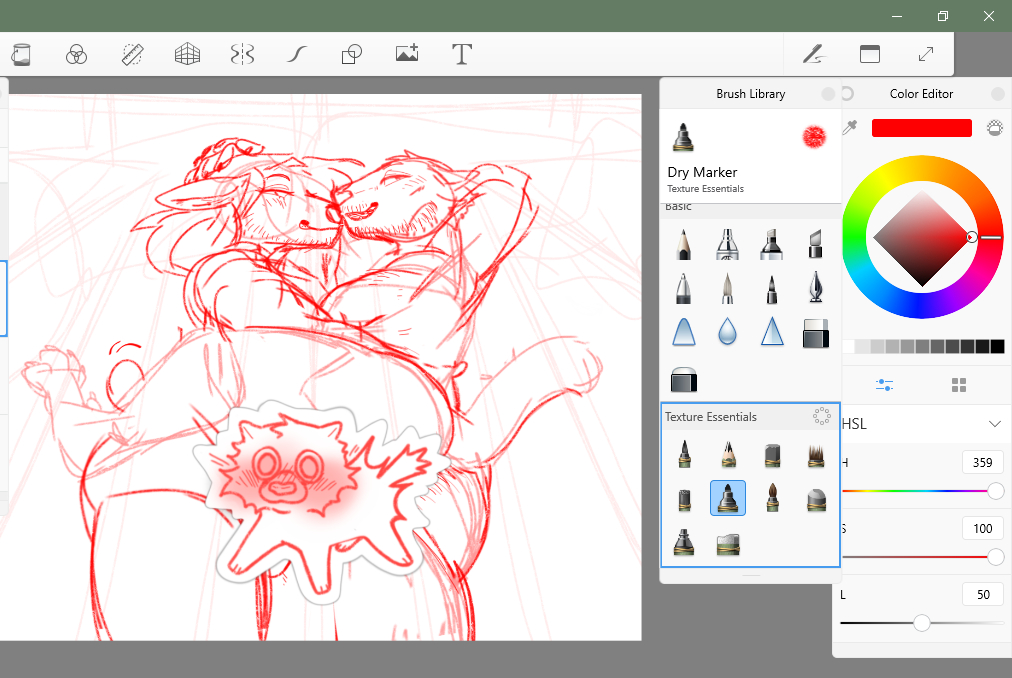Select the Flood Fill bucket tool
Image resolution: width=1012 pixels, height=678 pixels.
(22, 54)
